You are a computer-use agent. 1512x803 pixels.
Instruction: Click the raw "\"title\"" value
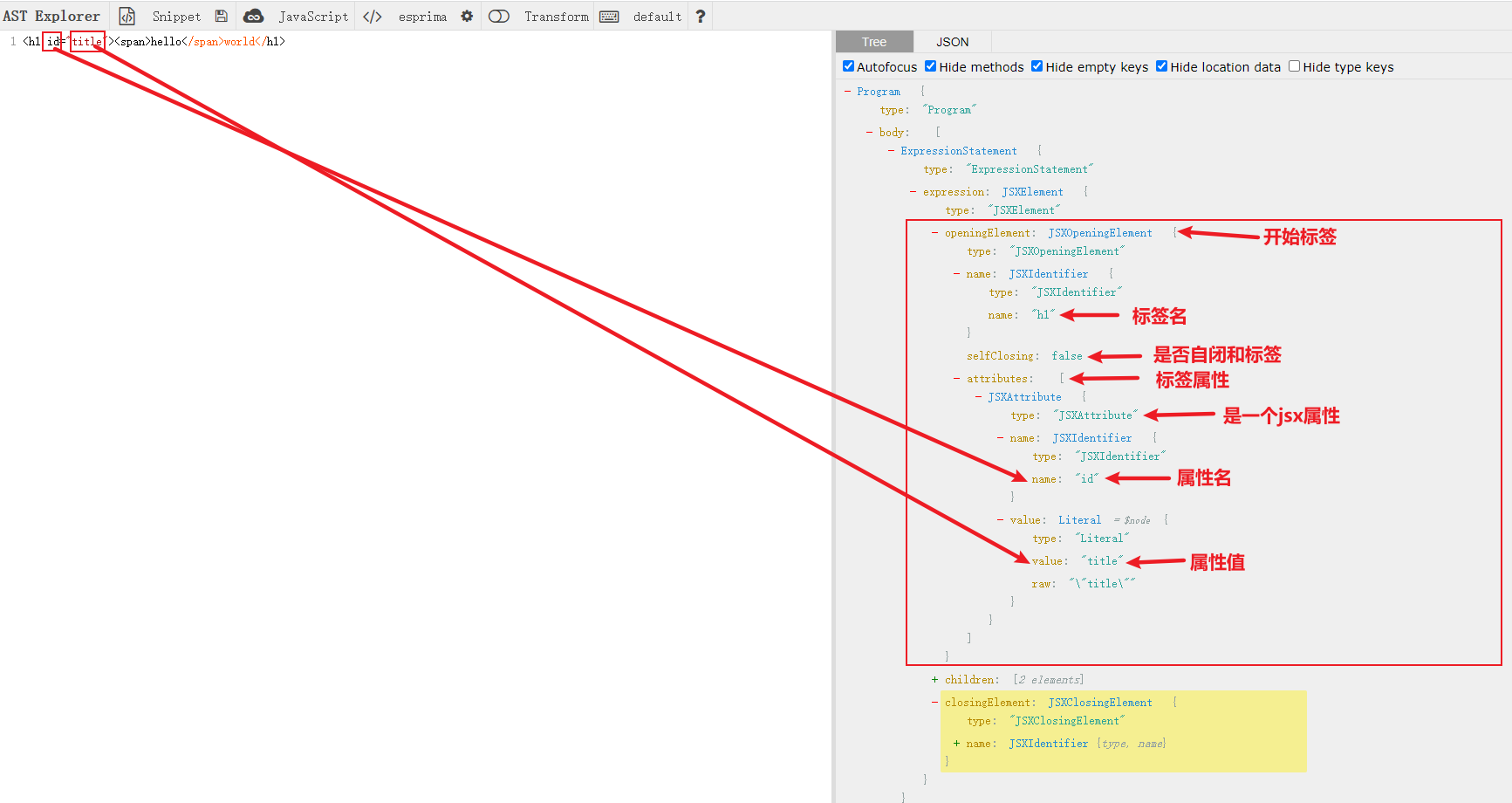click(x=1102, y=584)
